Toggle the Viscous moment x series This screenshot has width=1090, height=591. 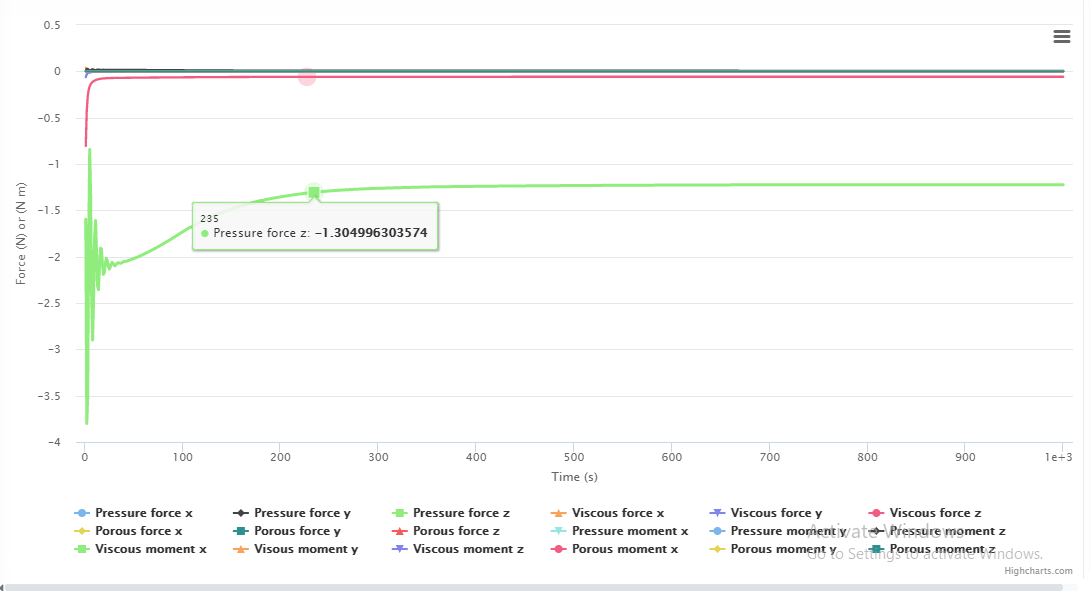click(150, 549)
